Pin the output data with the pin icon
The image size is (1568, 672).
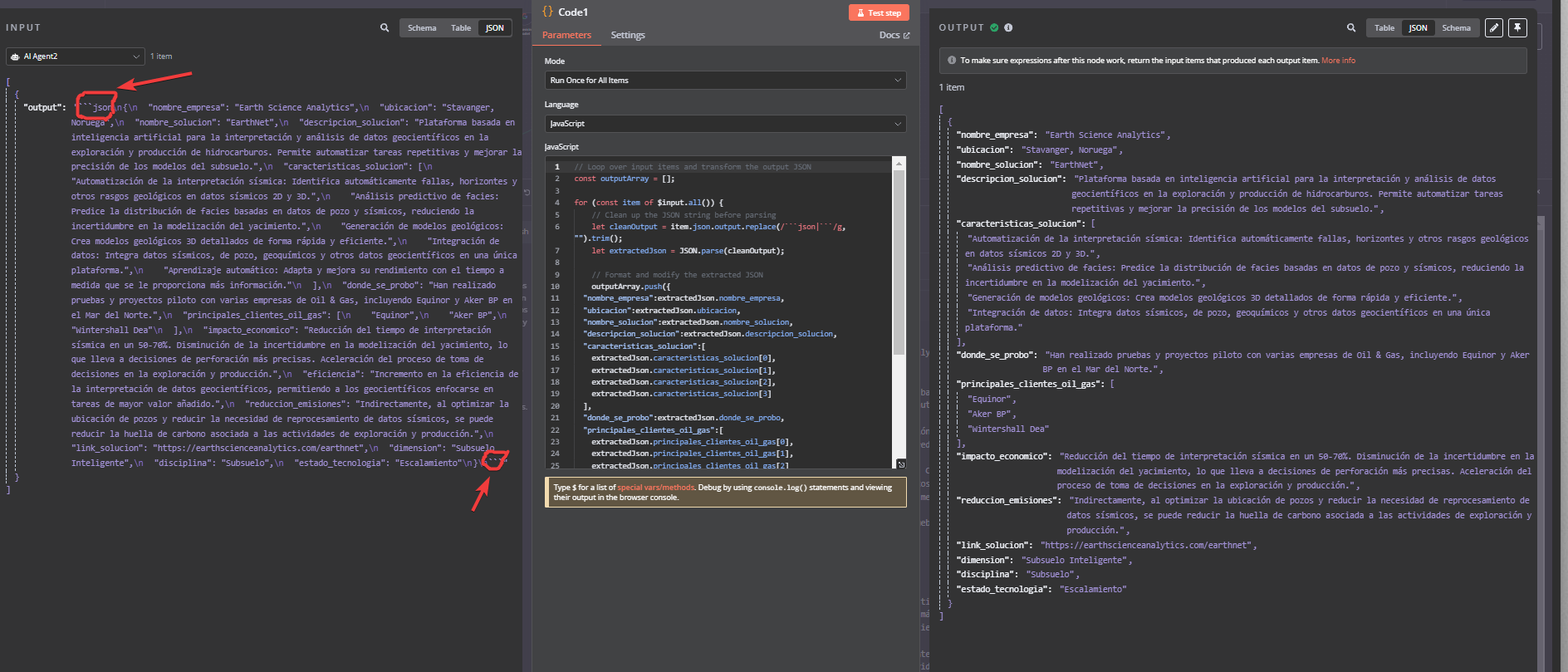(1517, 27)
